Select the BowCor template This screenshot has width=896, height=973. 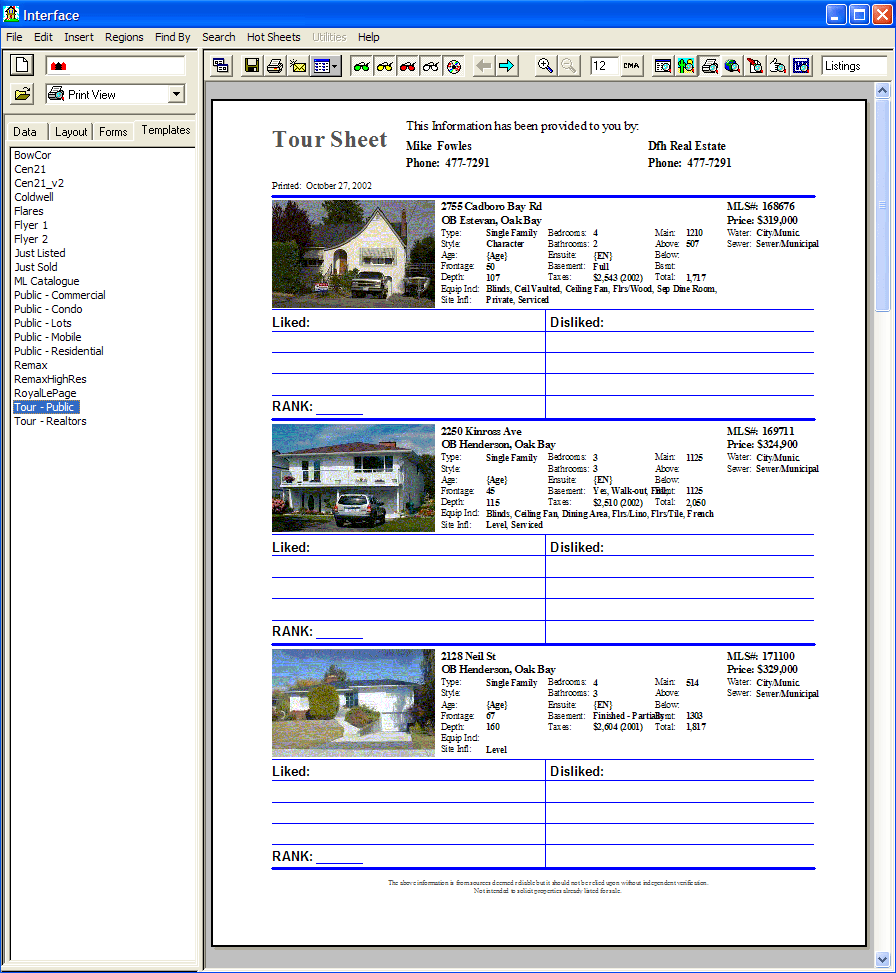tap(33, 155)
